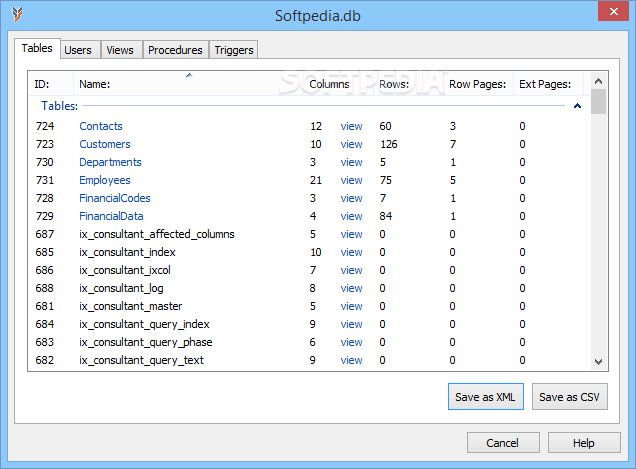Open the Triggers tab
The image size is (636, 469).
pos(234,50)
